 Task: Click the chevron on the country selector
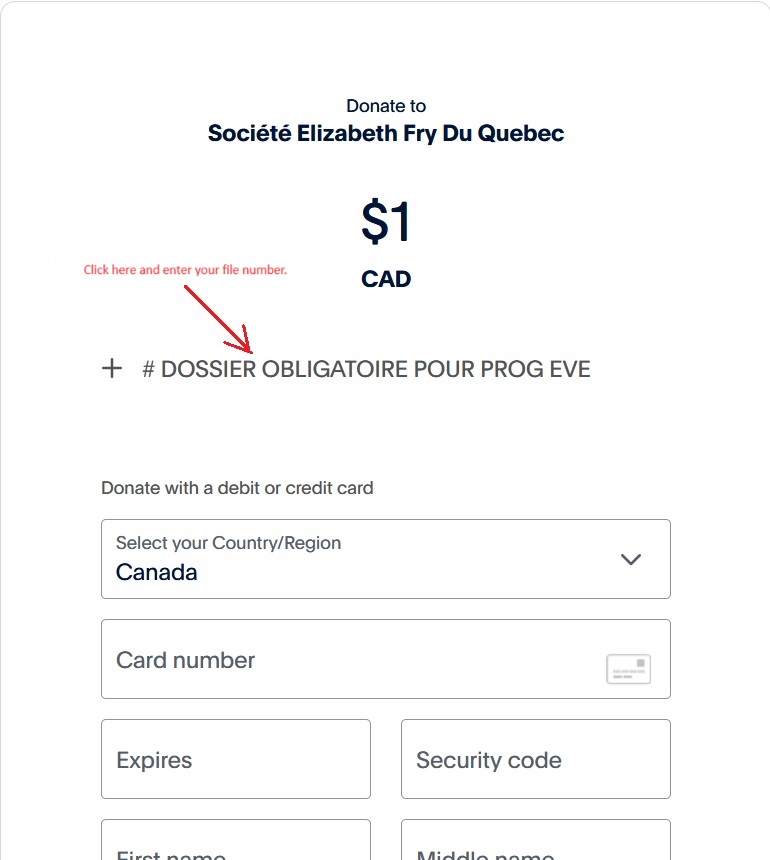point(631,560)
